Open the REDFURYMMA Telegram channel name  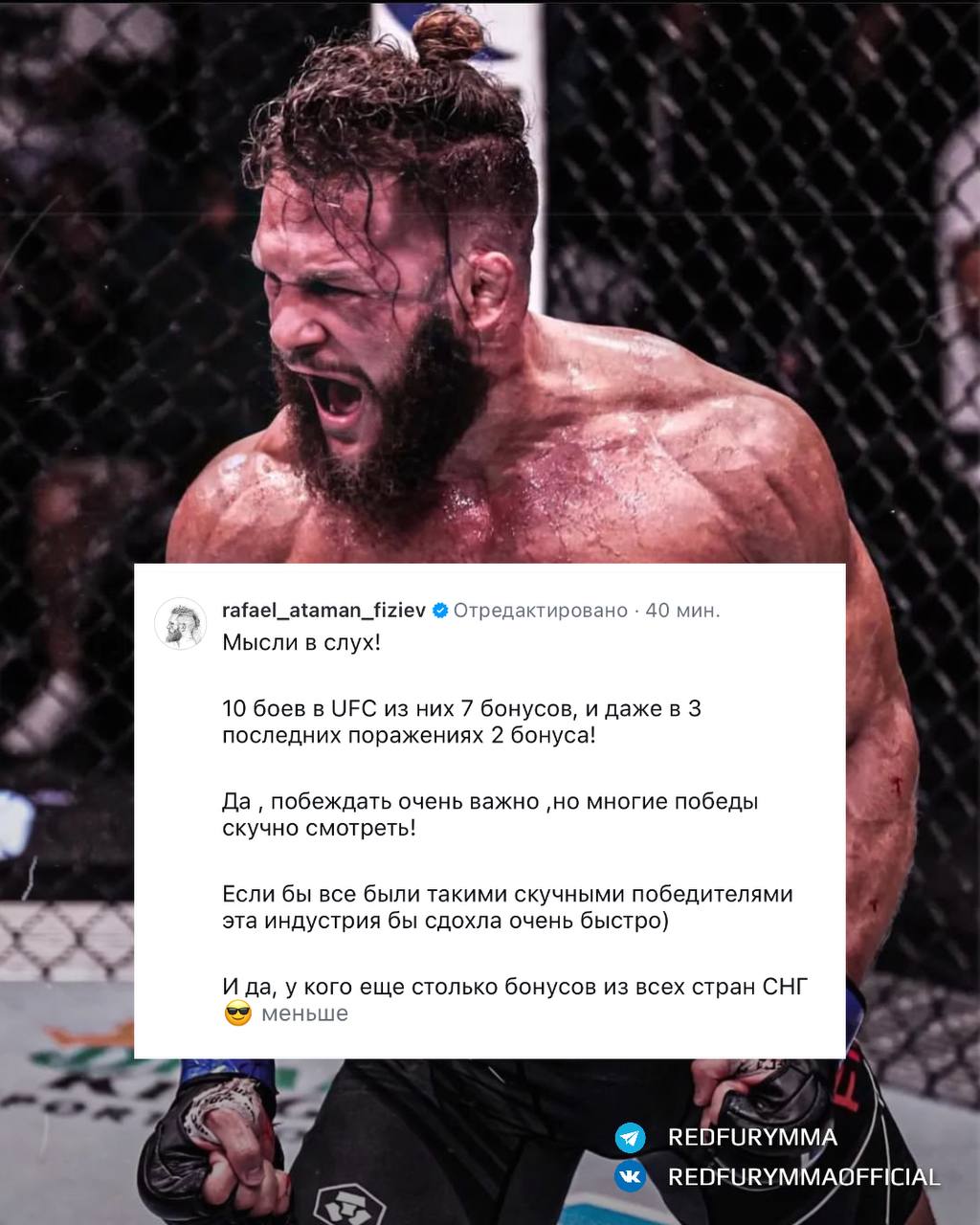pyautogui.click(x=752, y=1137)
